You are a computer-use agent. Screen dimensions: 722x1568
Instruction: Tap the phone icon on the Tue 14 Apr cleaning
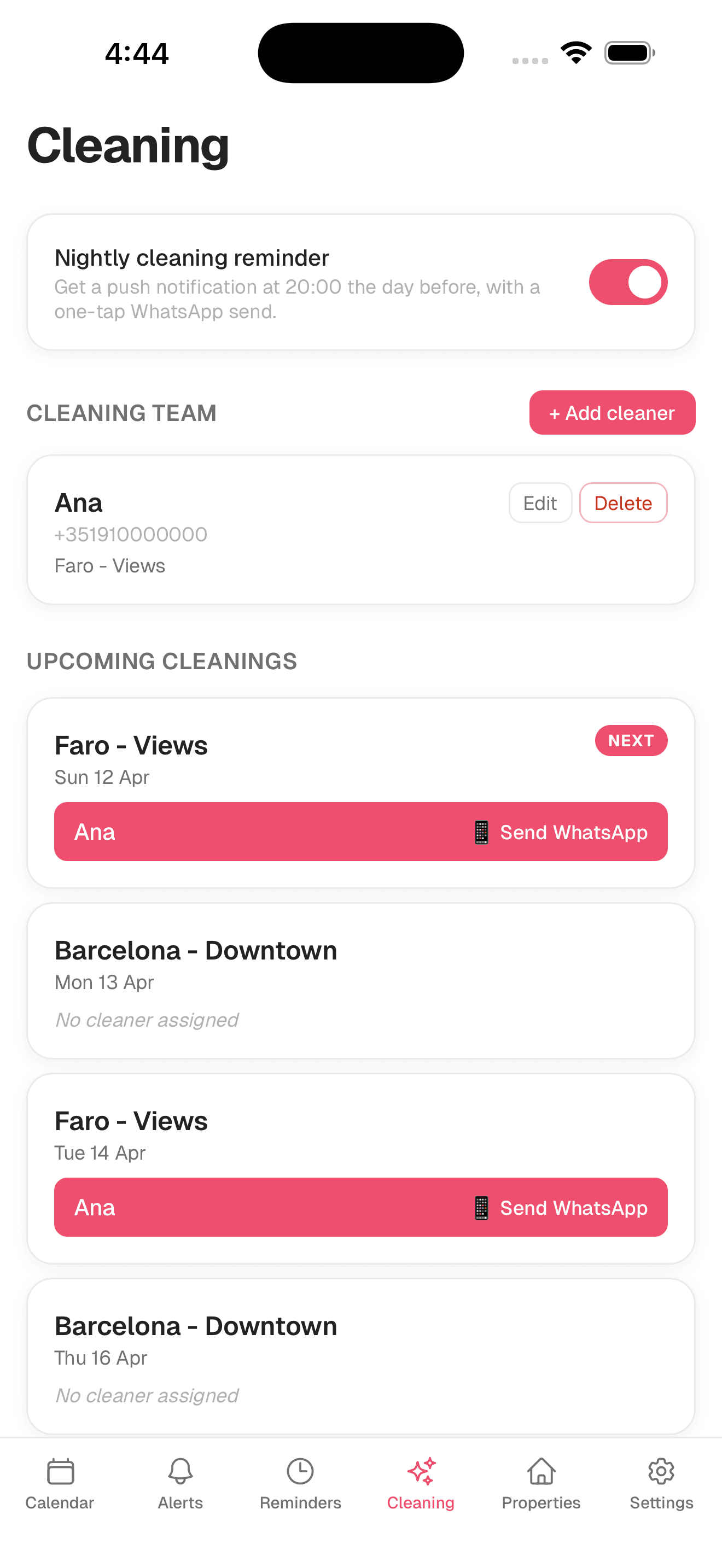tap(481, 1208)
